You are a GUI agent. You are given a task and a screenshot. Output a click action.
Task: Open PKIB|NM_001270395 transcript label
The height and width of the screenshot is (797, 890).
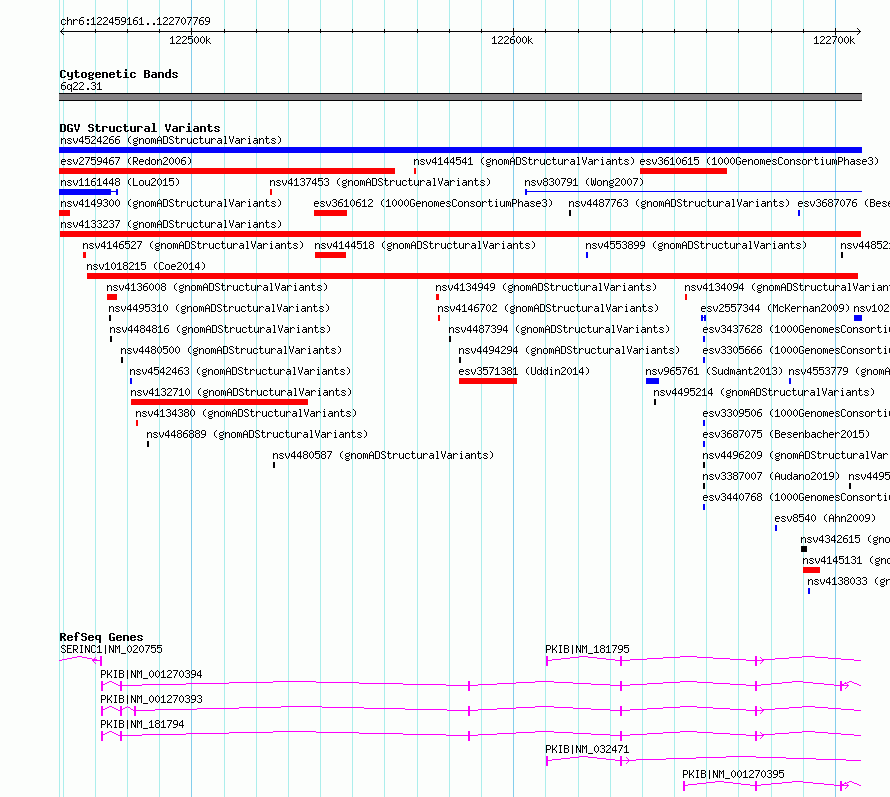point(733,774)
